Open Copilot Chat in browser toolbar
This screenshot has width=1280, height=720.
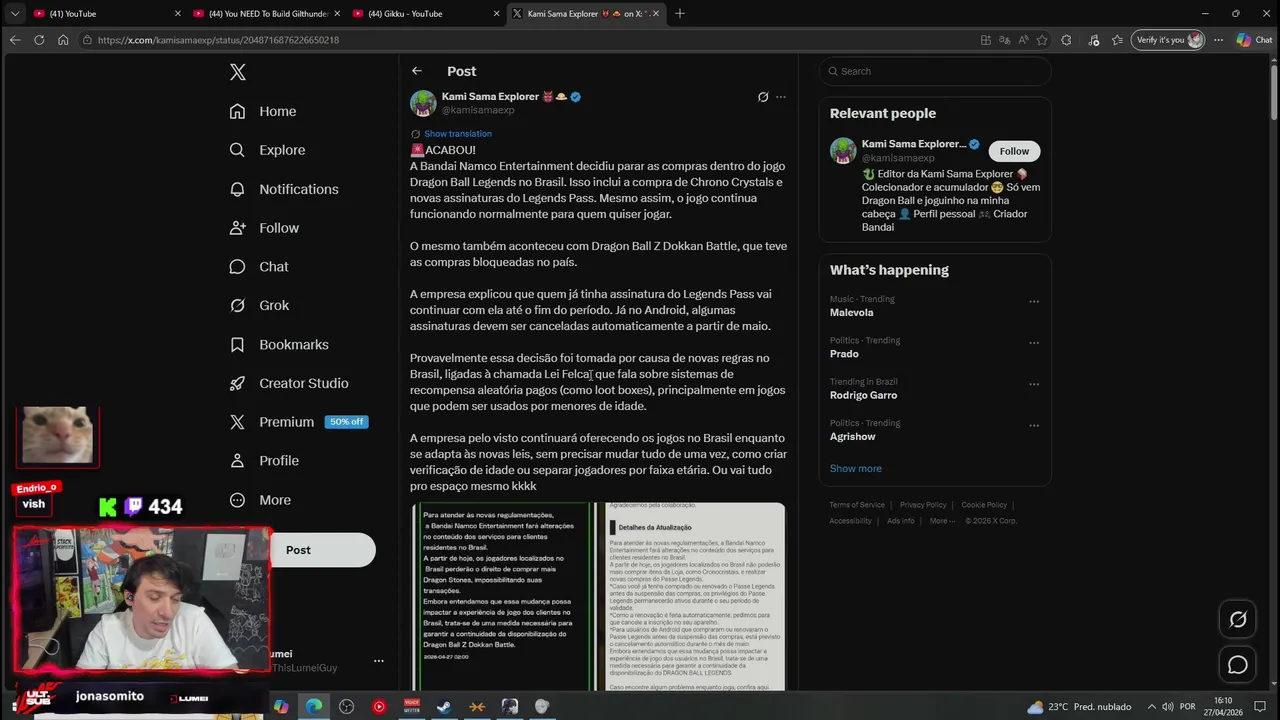point(1254,40)
